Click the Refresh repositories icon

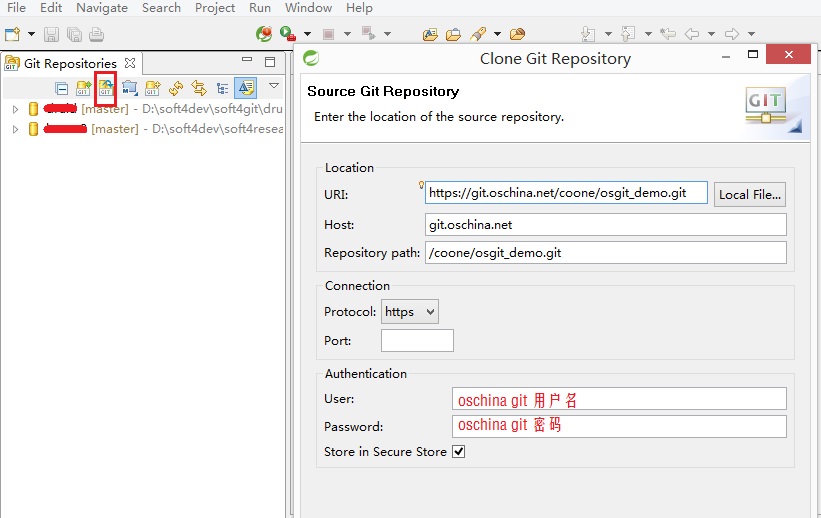click(176, 88)
